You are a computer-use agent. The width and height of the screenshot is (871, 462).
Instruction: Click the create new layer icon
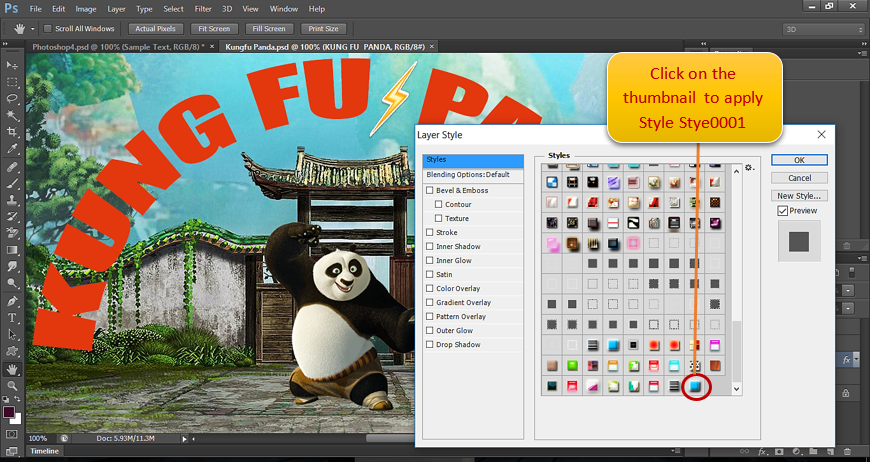tap(830, 451)
